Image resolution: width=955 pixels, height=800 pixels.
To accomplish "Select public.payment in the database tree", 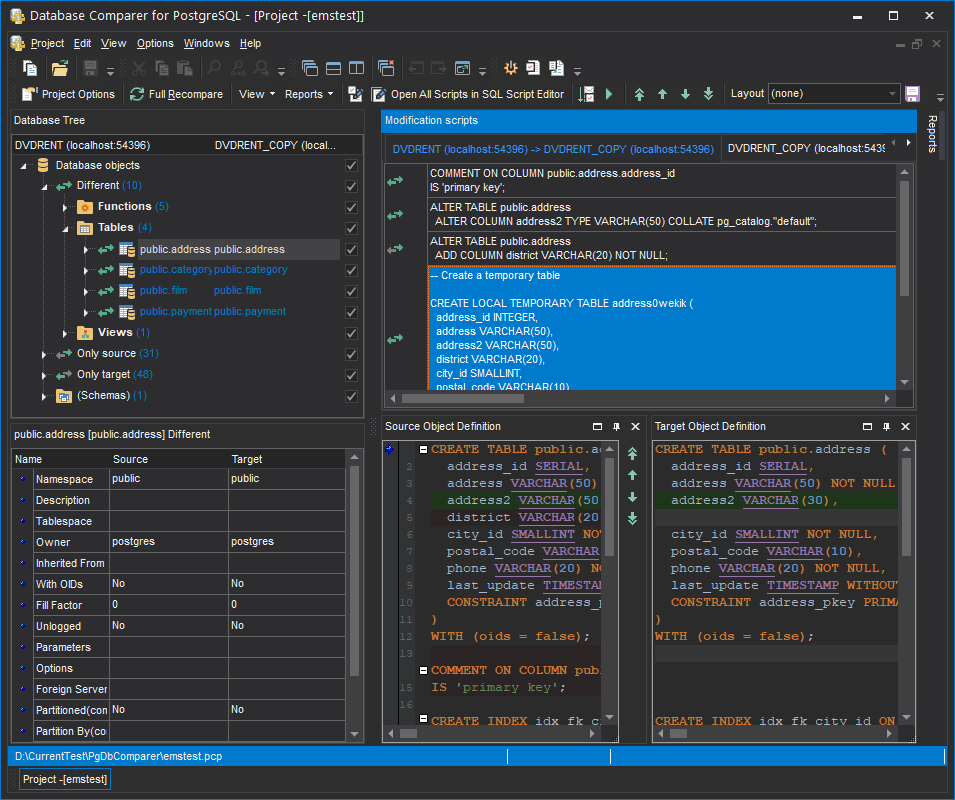I will pos(213,312).
